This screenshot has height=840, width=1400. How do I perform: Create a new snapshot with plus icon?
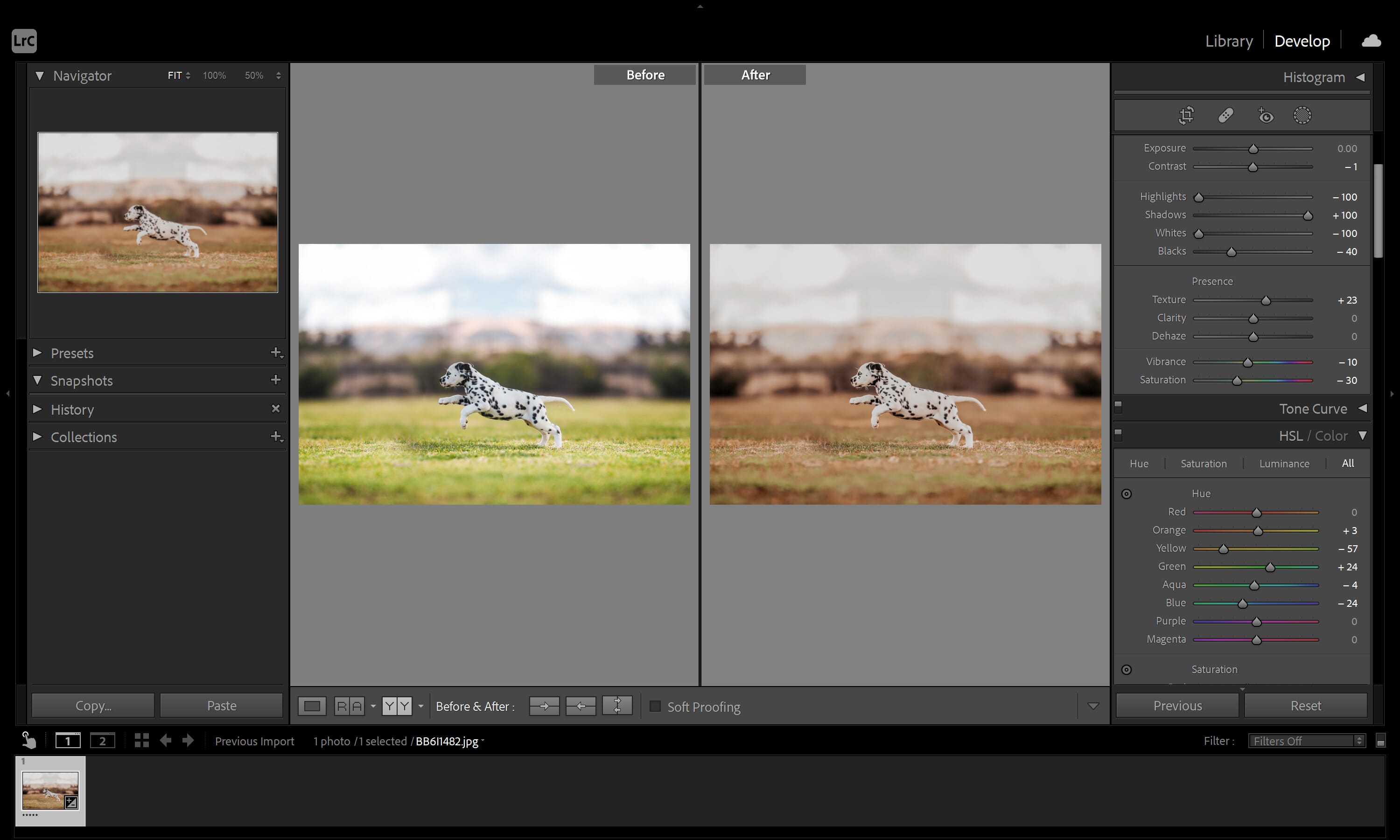click(276, 380)
